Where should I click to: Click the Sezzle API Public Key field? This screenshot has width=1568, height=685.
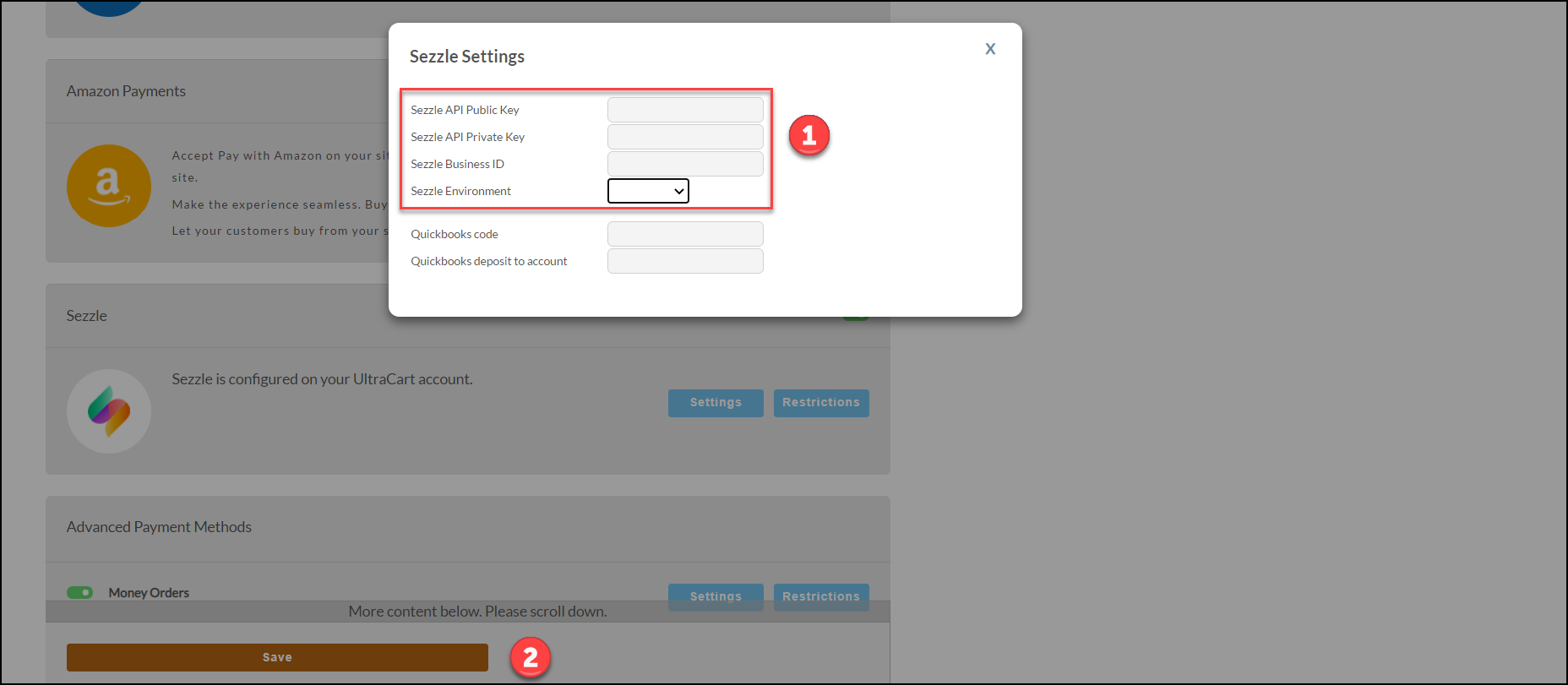pos(685,110)
